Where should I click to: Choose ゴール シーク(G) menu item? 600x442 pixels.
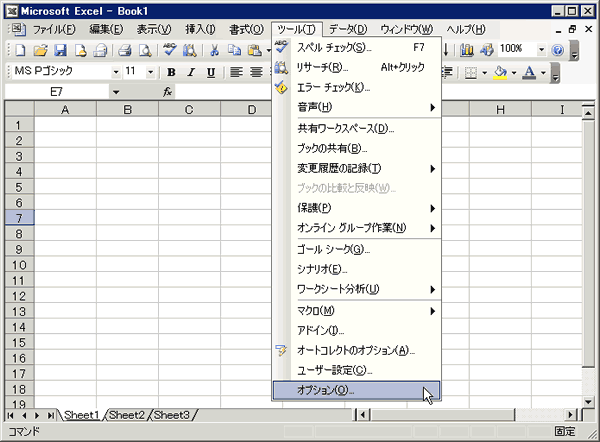tap(357, 250)
